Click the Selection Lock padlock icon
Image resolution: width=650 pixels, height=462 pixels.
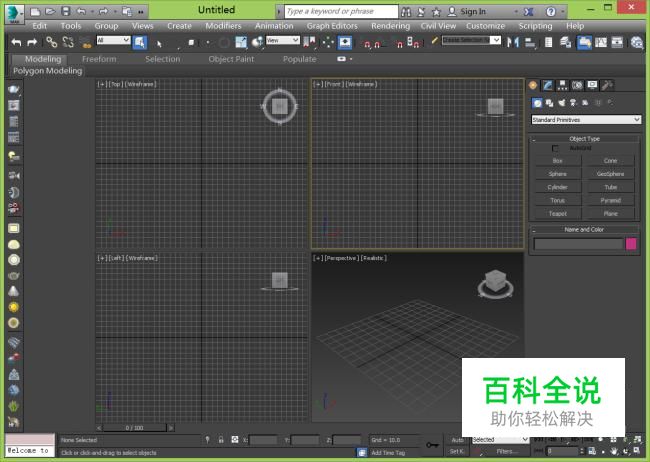coord(221,439)
